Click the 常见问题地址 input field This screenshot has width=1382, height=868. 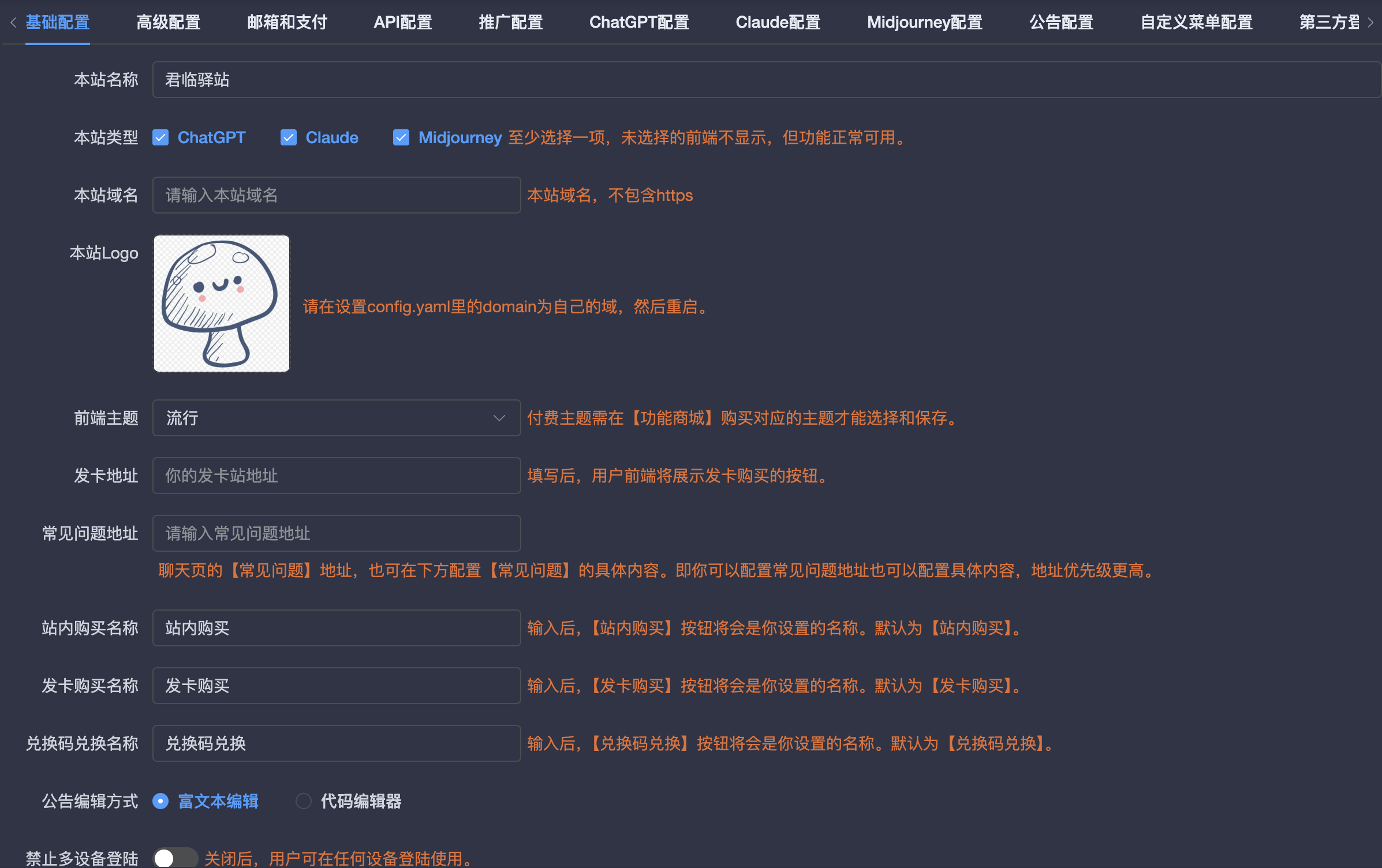336,533
